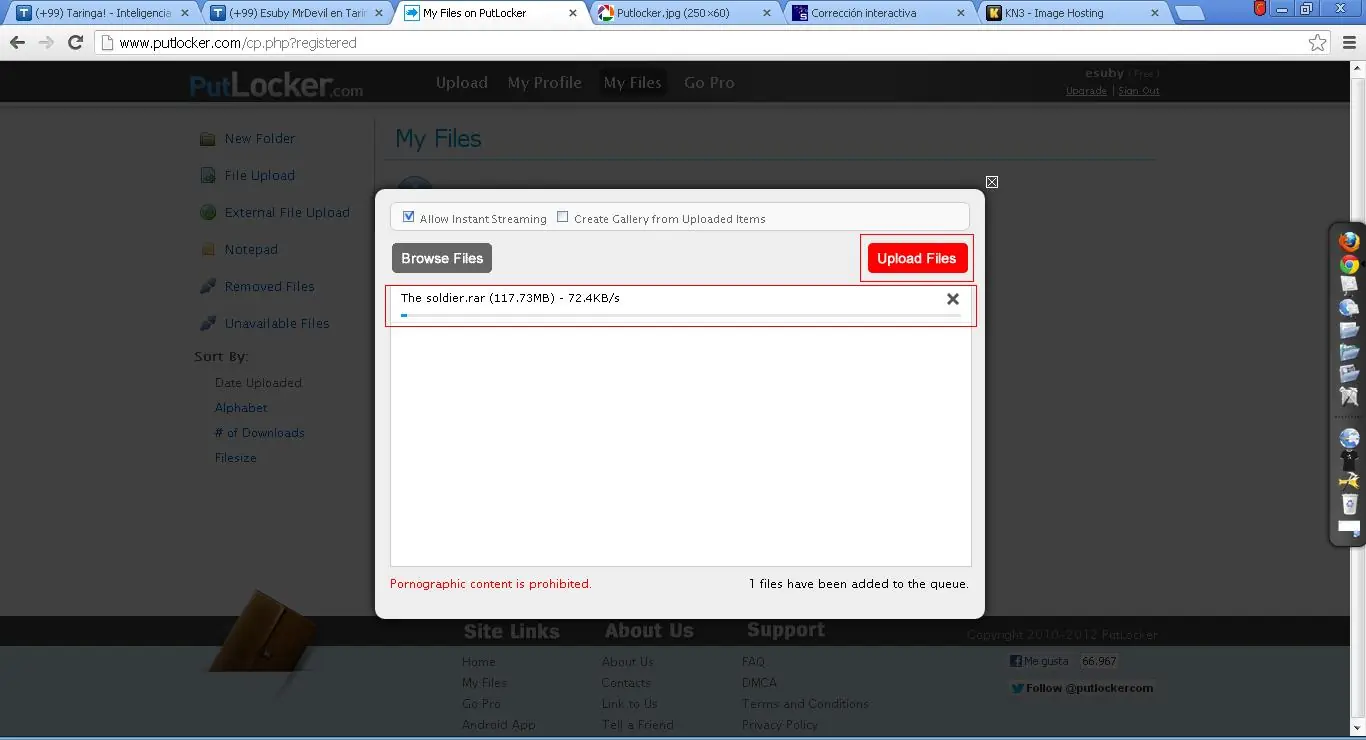Open the FAQ footer link
The image size is (1366, 740).
(x=753, y=662)
